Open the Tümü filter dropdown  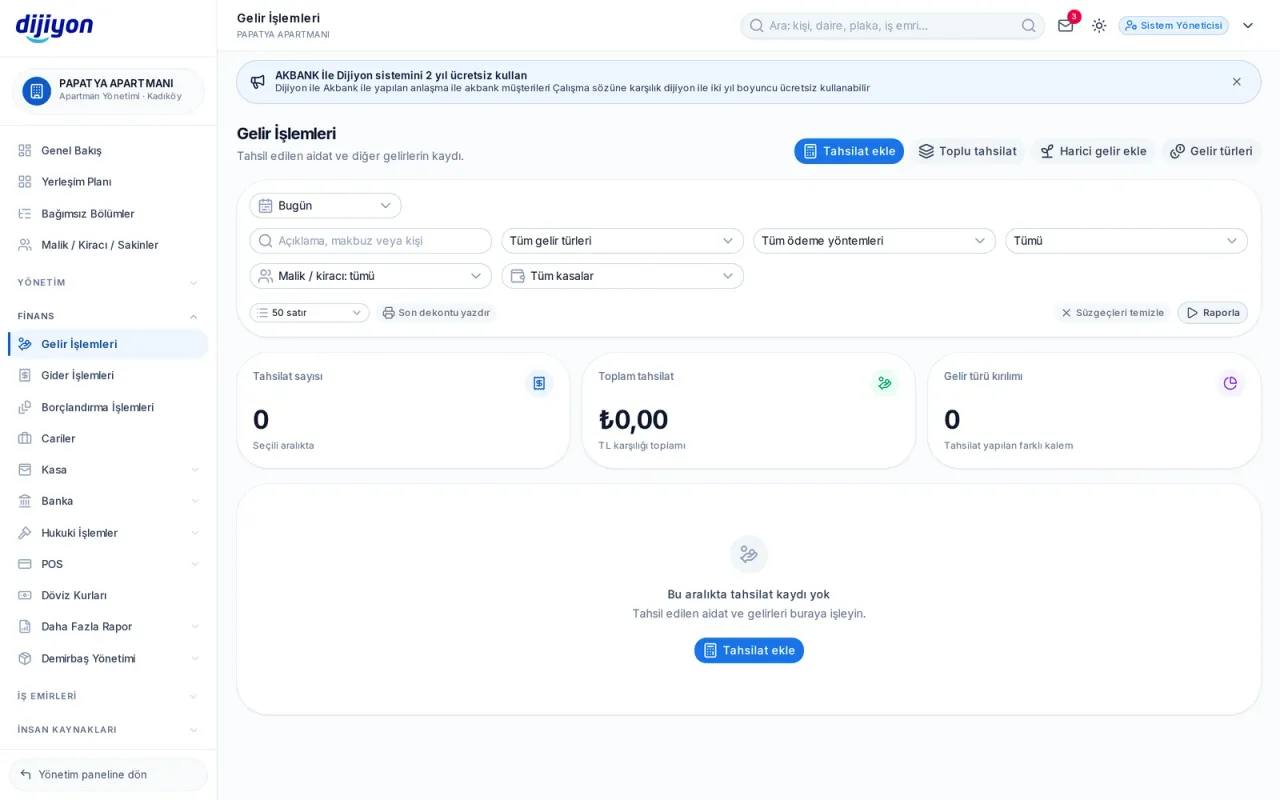[1126, 241]
